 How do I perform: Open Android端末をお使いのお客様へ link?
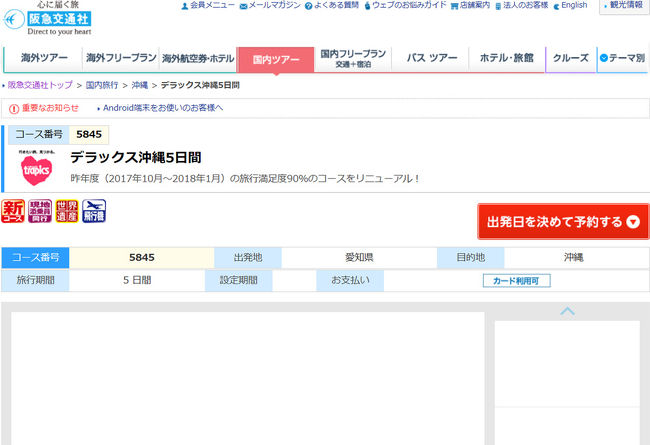coord(162,108)
